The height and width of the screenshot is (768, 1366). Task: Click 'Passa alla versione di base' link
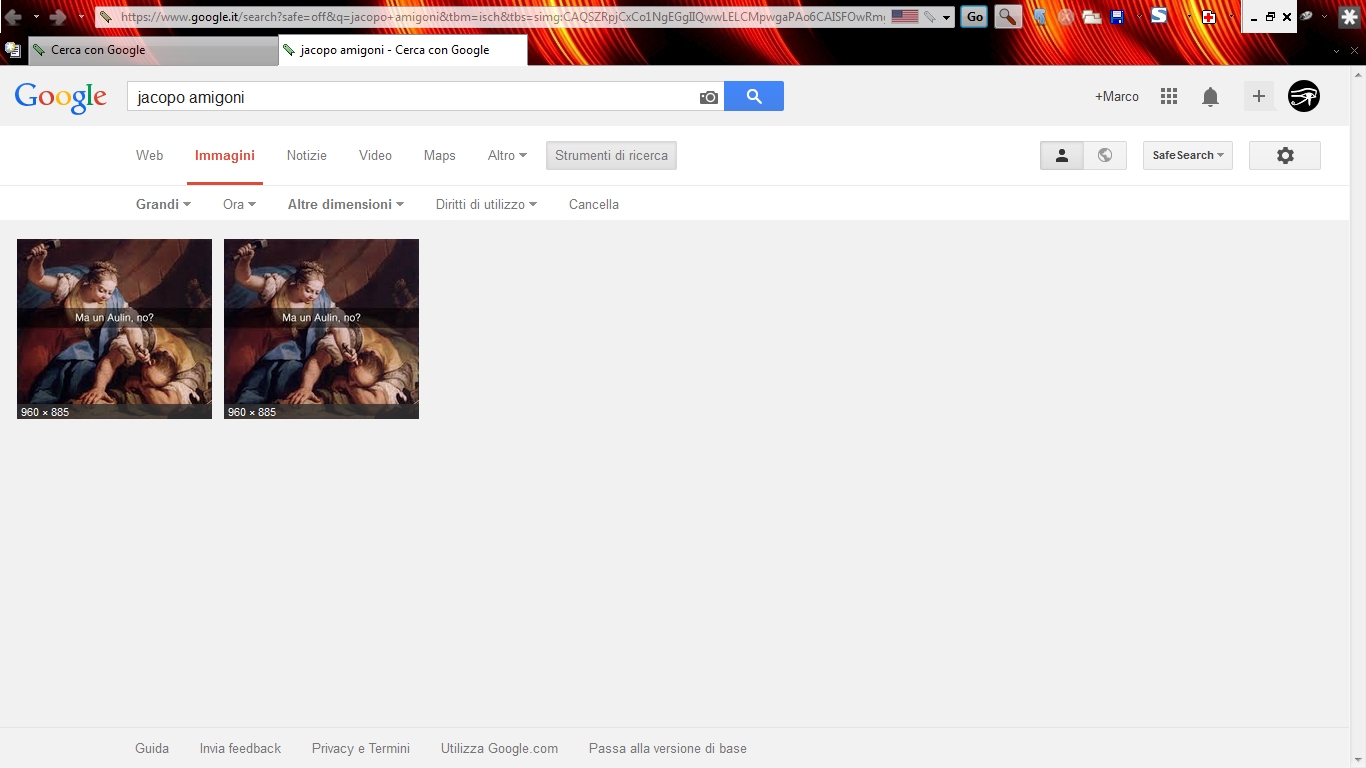[668, 748]
